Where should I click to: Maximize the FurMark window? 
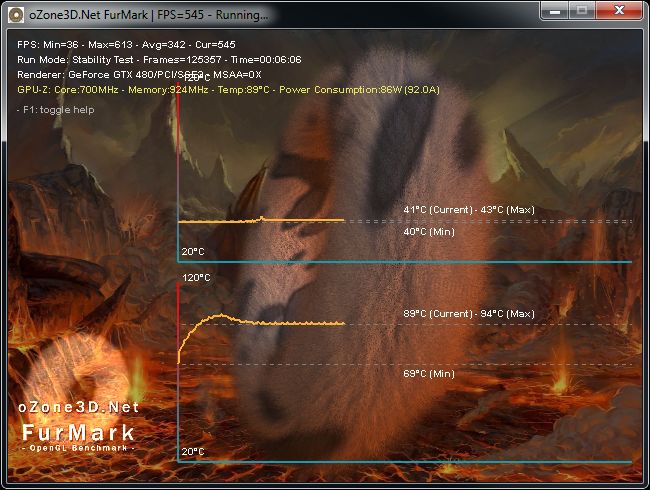pyautogui.click(x=582, y=10)
